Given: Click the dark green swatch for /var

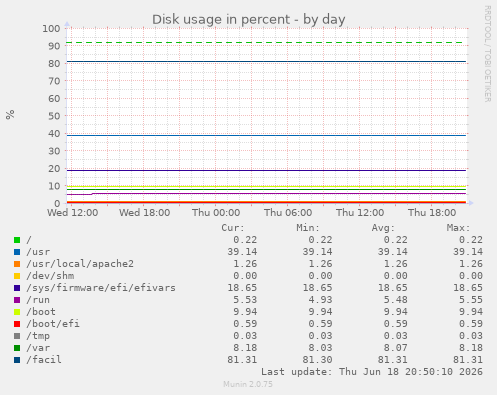Looking at the screenshot, I should tap(17, 348).
